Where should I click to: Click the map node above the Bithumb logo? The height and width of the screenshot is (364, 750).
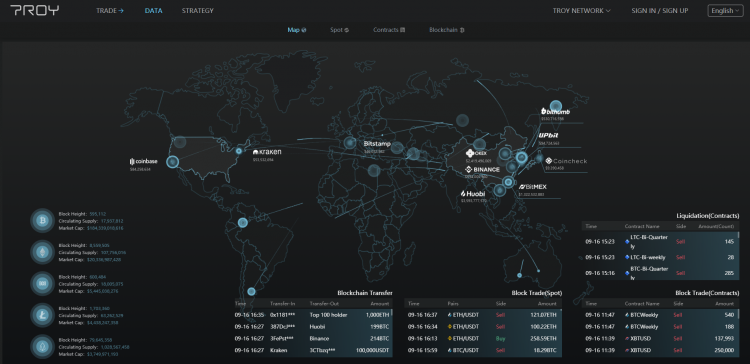tap(555, 106)
